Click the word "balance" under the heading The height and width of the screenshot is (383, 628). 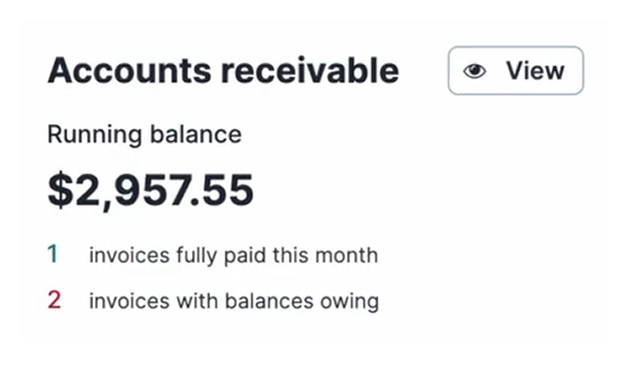(196, 134)
